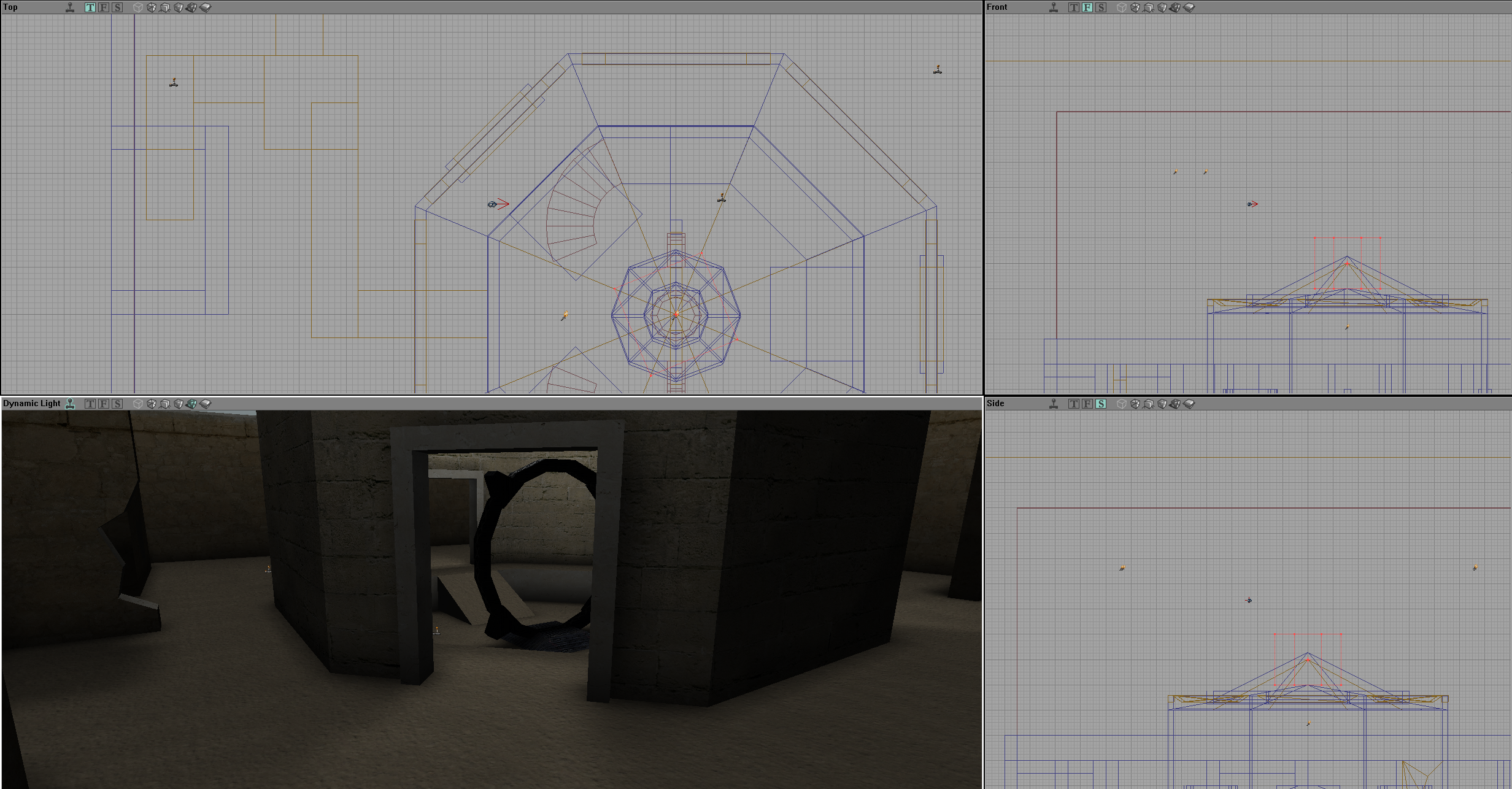The image size is (1512, 789).
Task: Toggle realtime preview in Top viewport
Action: pos(70,7)
